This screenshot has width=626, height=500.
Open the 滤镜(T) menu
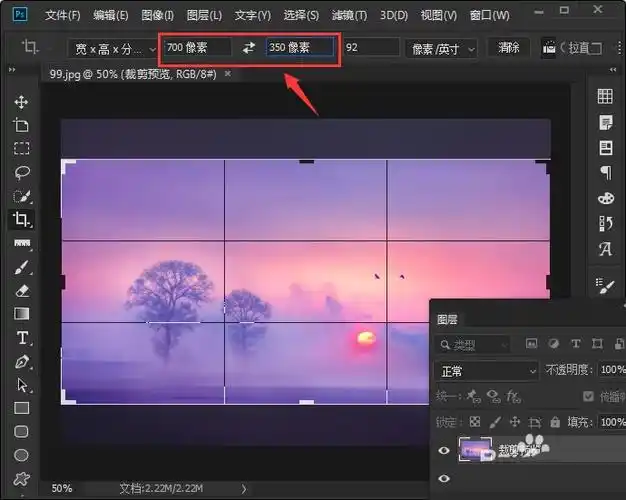point(349,15)
